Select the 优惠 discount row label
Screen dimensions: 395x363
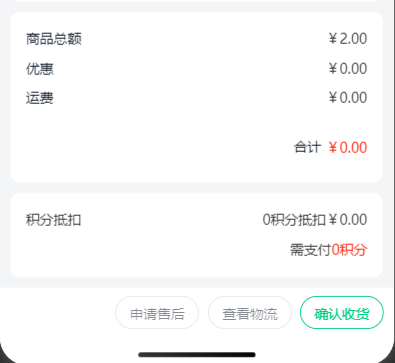[40, 69]
